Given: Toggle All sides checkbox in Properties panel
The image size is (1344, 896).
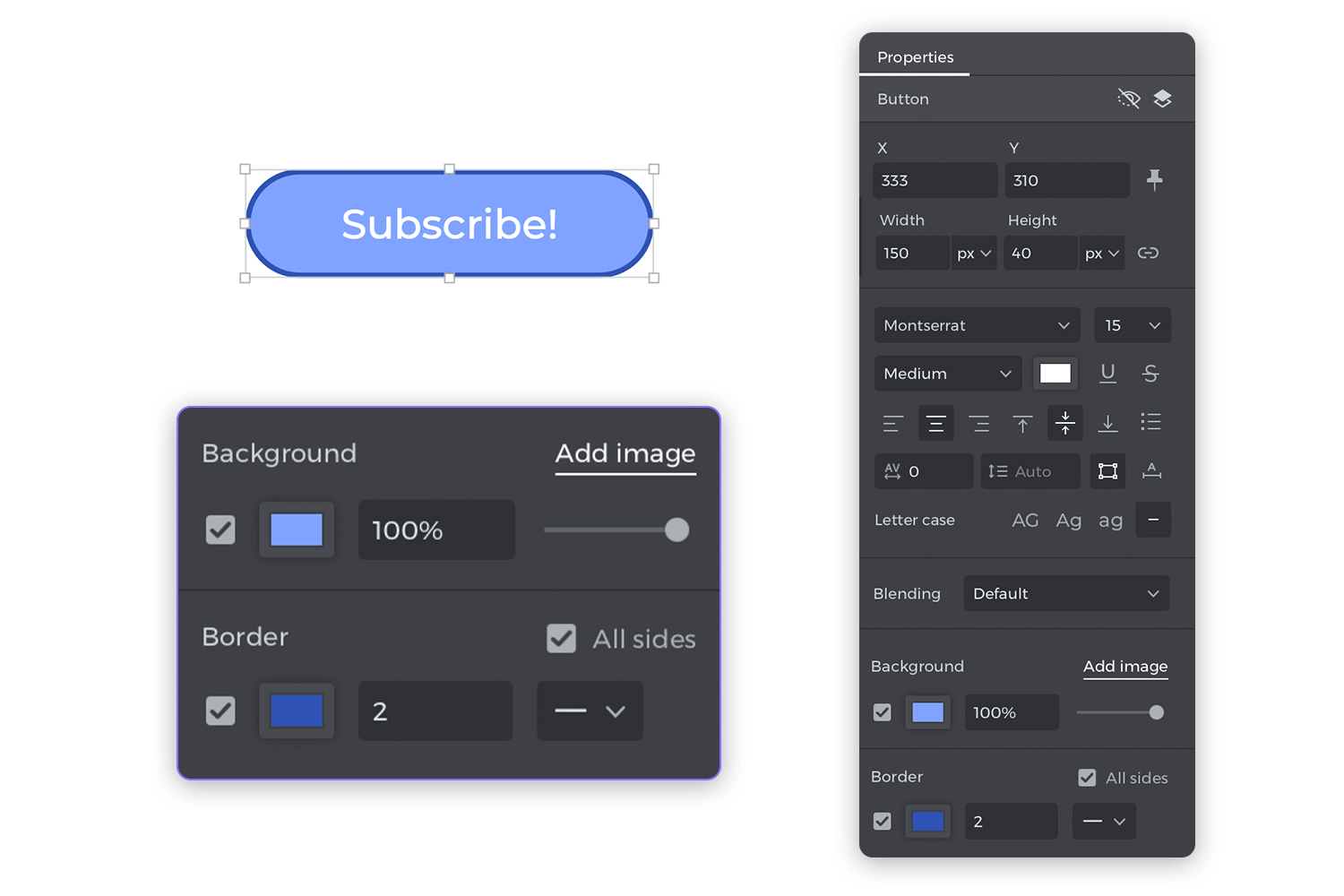Looking at the screenshot, I should tap(1087, 778).
